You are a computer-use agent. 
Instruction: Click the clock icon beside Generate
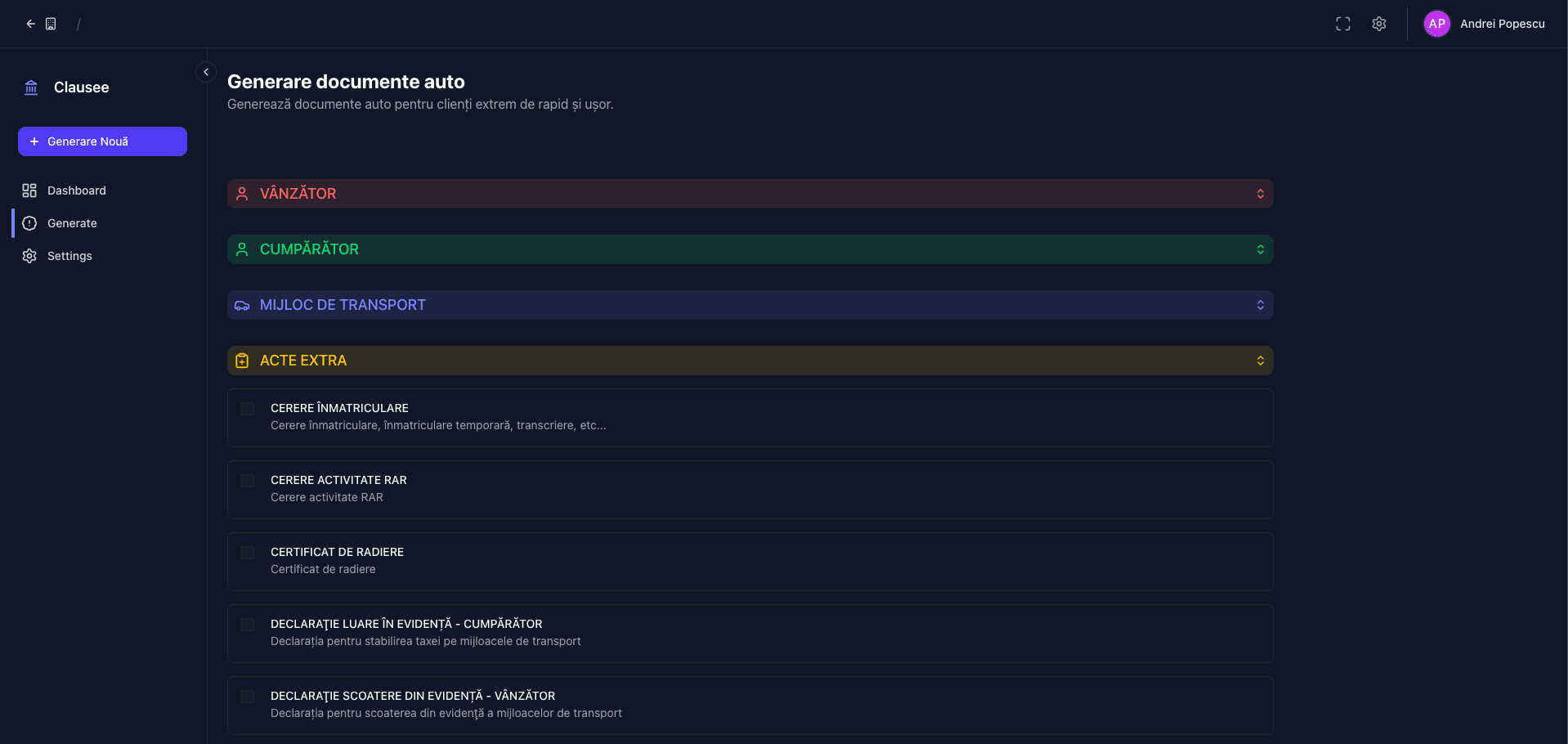29,223
